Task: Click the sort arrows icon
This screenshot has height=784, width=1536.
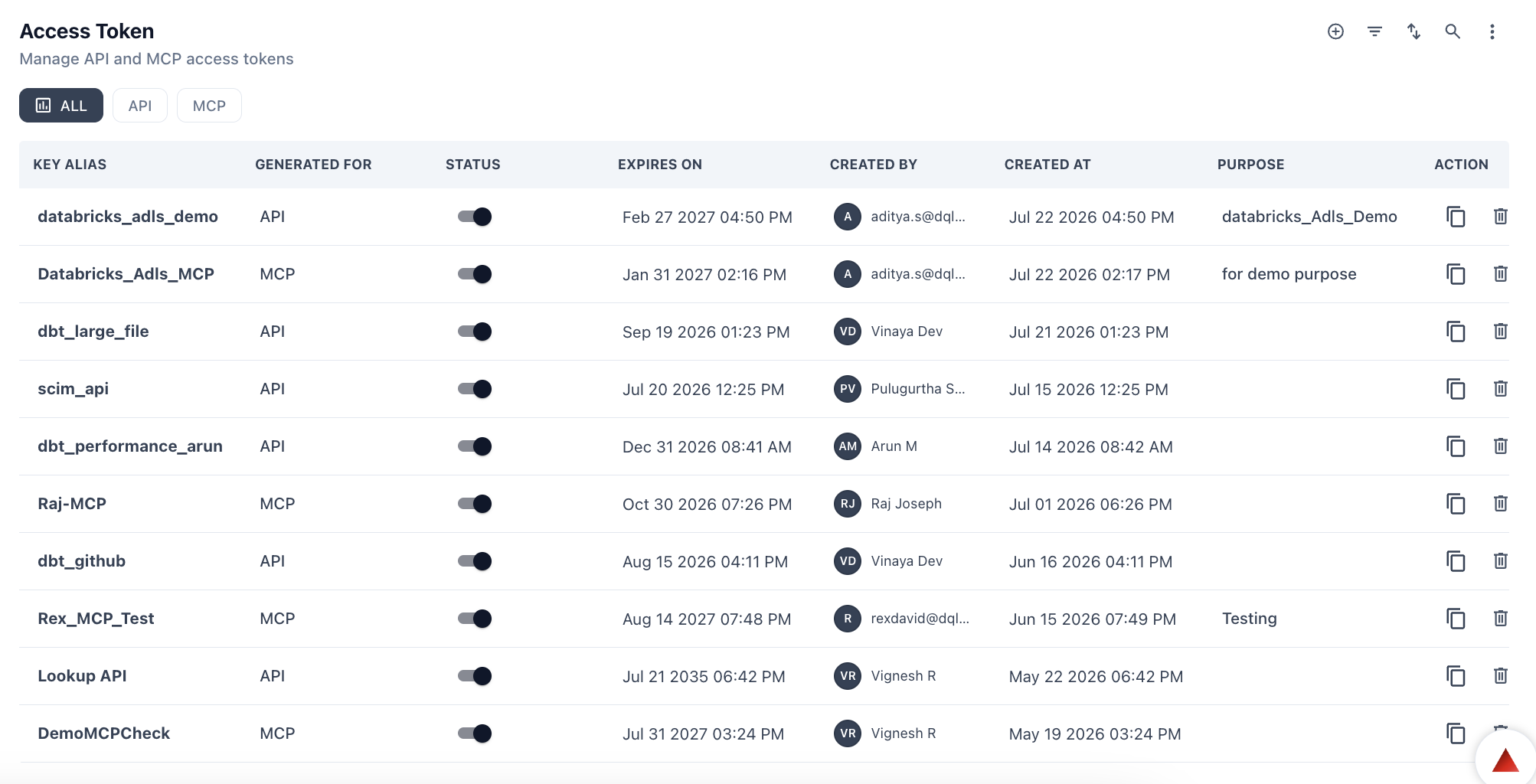Action: point(1413,31)
